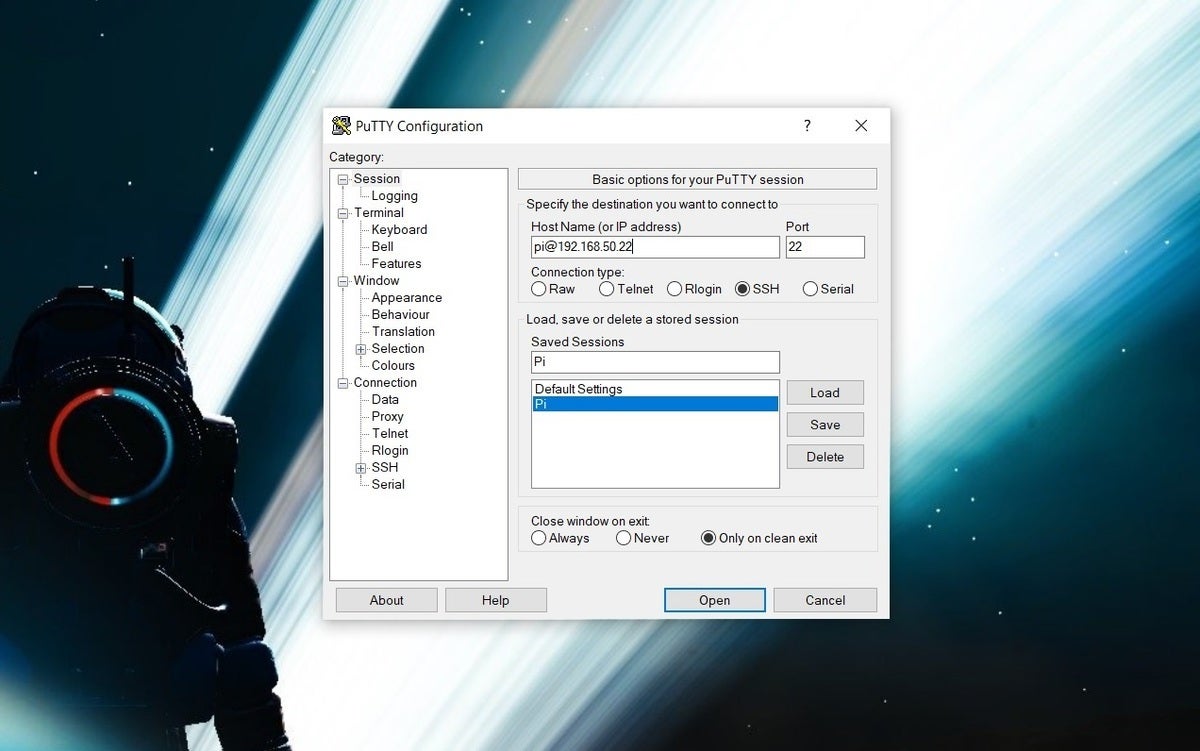Image resolution: width=1200 pixels, height=751 pixels.
Task: Open the Selection category
Action: [x=398, y=349]
